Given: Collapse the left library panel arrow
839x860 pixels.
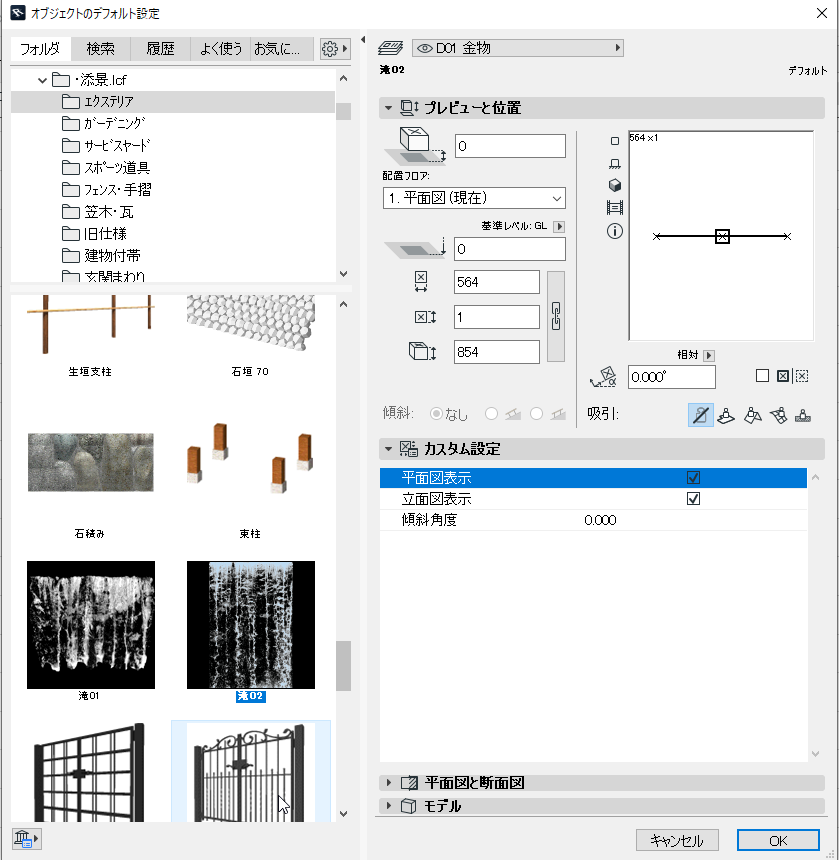Looking at the screenshot, I should pos(362,39).
